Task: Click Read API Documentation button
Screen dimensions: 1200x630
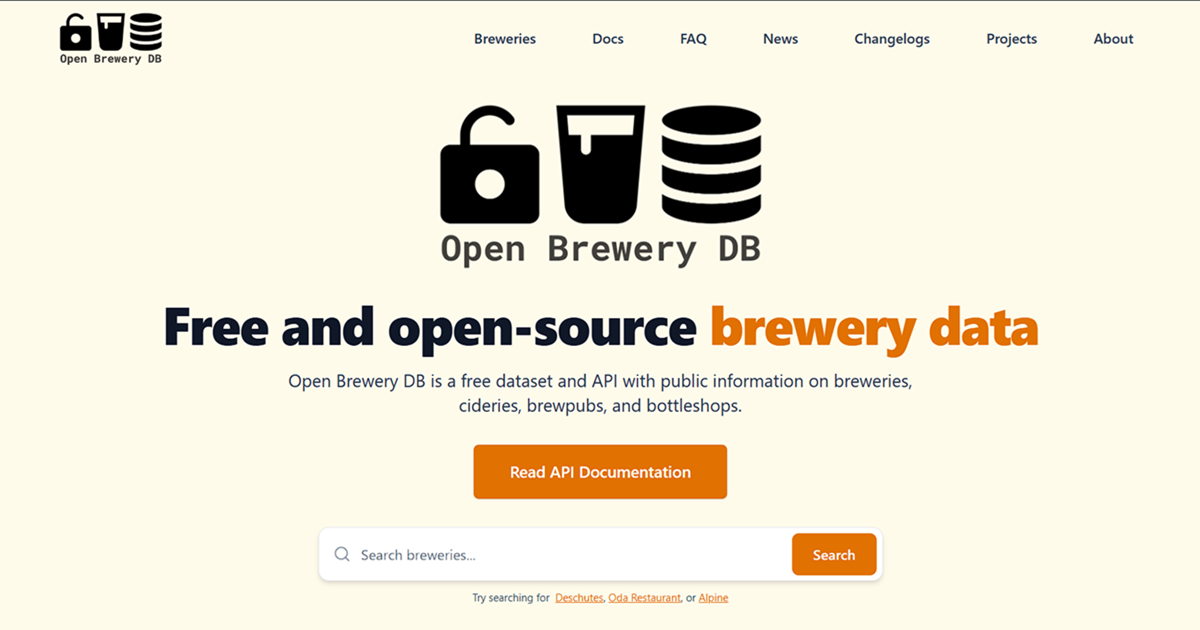Action: 600,472
